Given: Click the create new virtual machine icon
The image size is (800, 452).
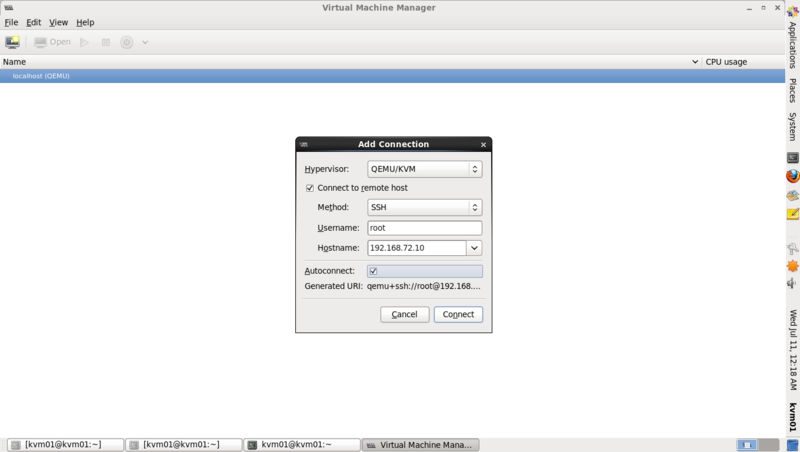Looking at the screenshot, I should tap(12, 42).
